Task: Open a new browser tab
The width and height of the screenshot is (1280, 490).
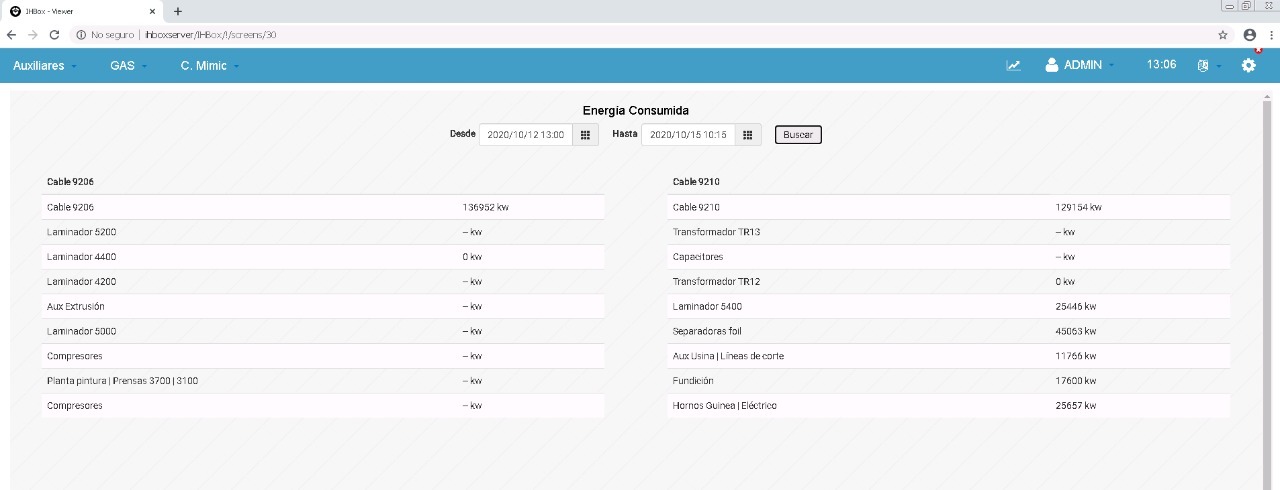Action: 178,11
